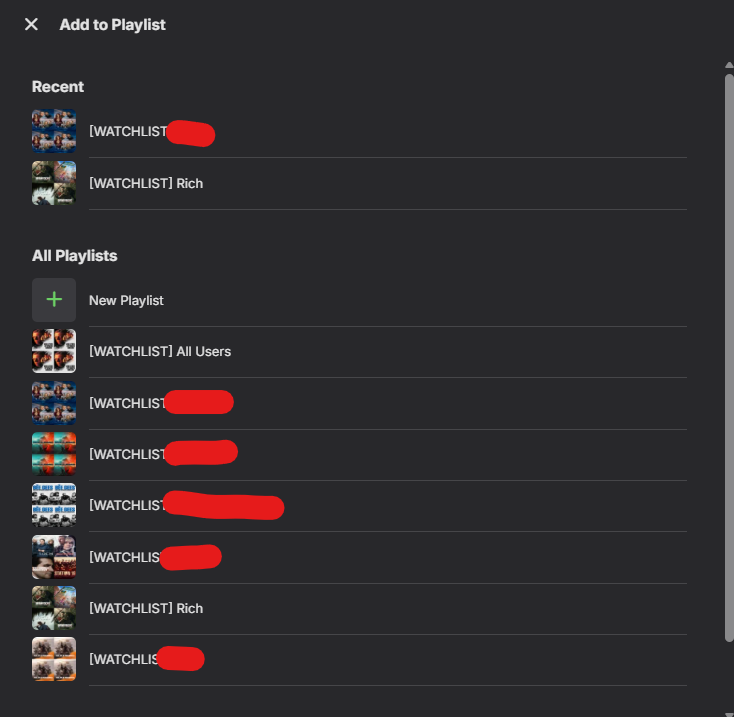Click Rich thumbnail in All Playlists section

tap(54, 608)
